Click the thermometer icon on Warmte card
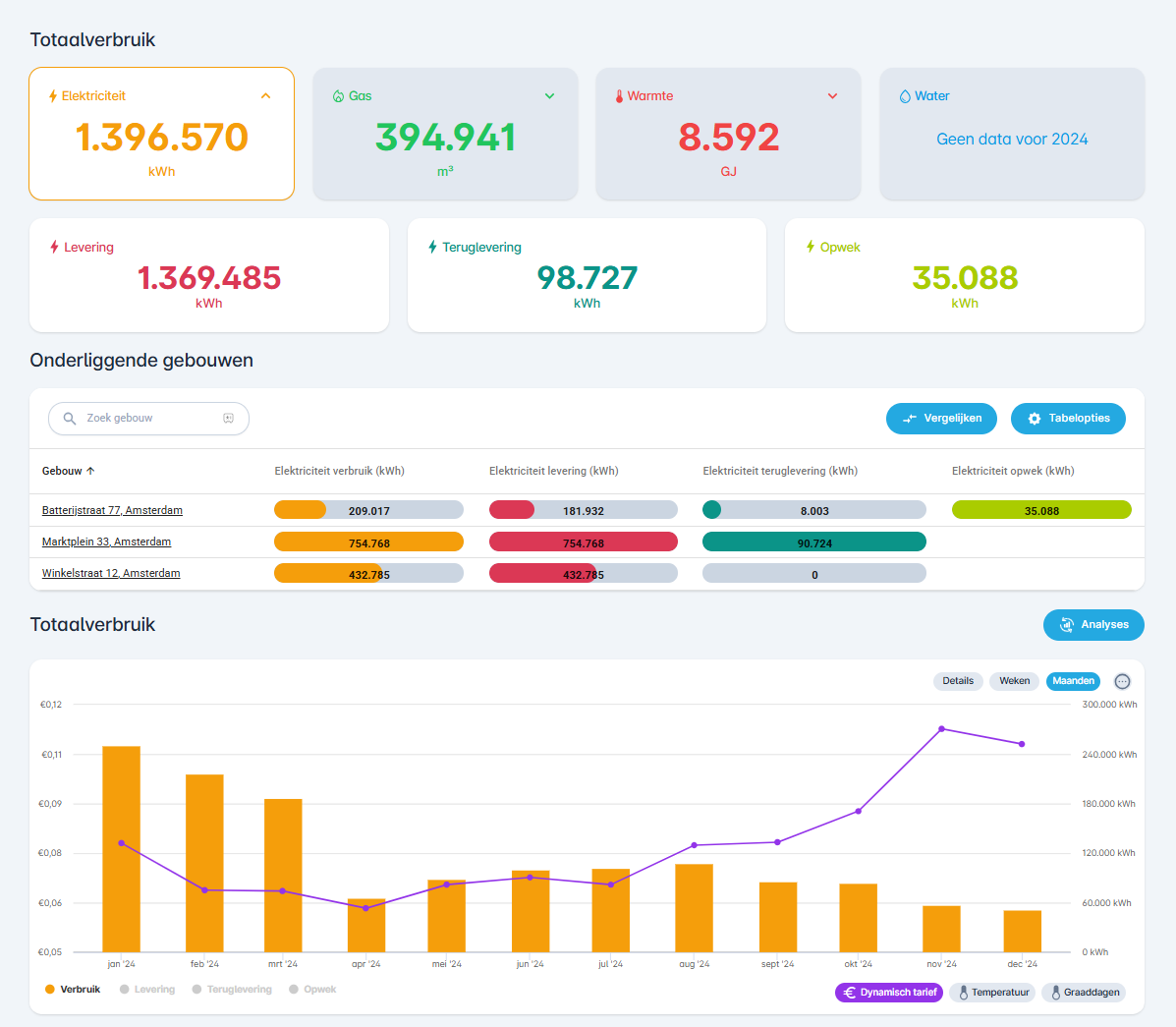The height and width of the screenshot is (1027, 1176). [x=620, y=96]
